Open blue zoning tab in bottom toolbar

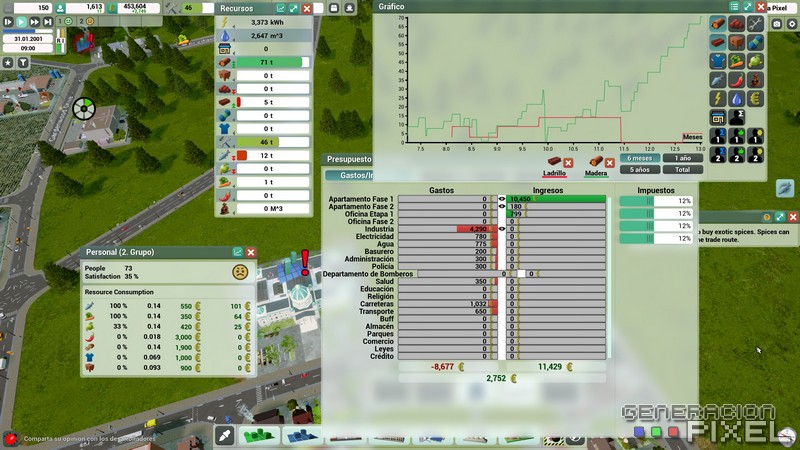[302, 436]
